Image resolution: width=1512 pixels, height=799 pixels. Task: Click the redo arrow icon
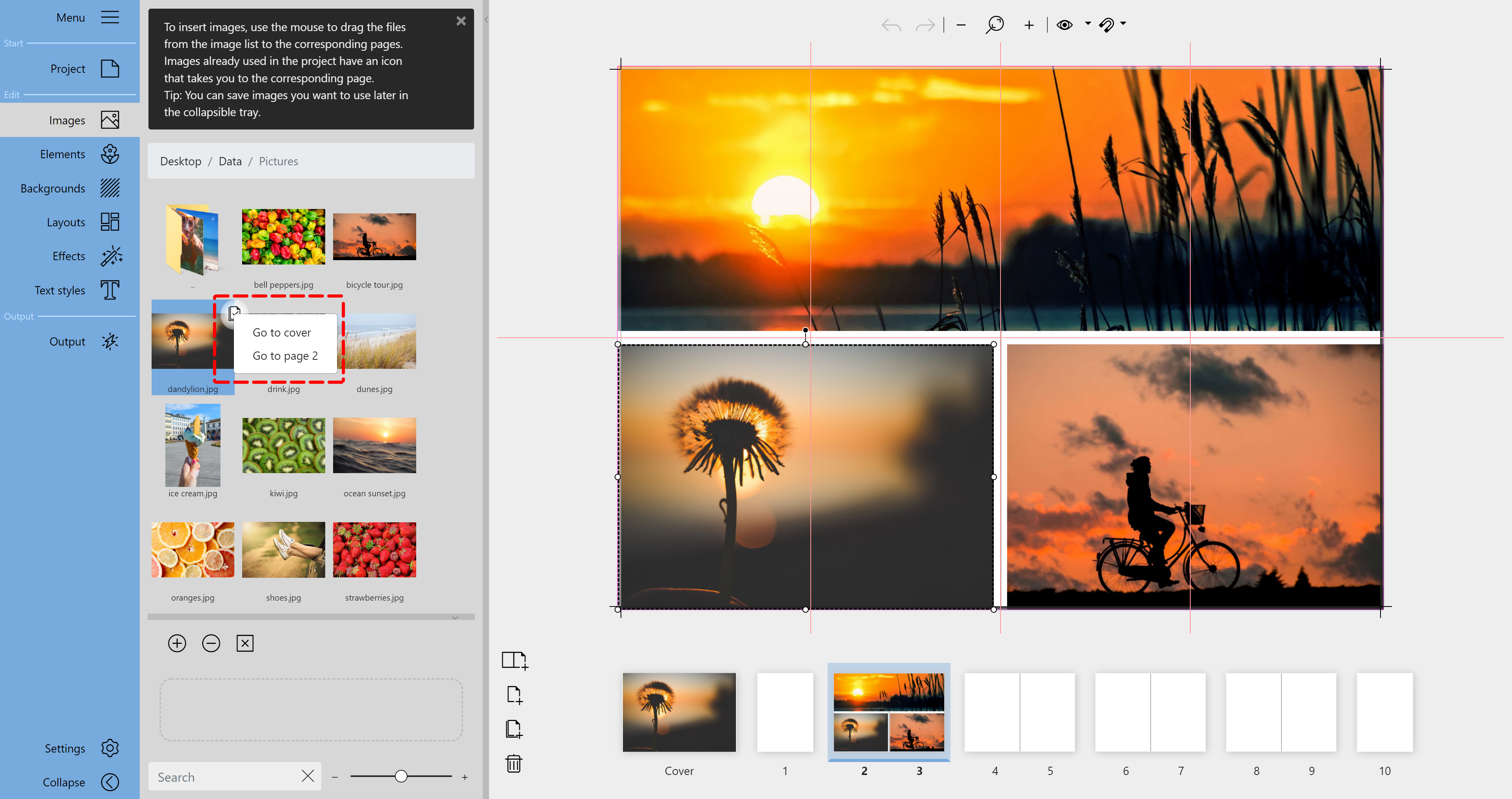pos(925,25)
